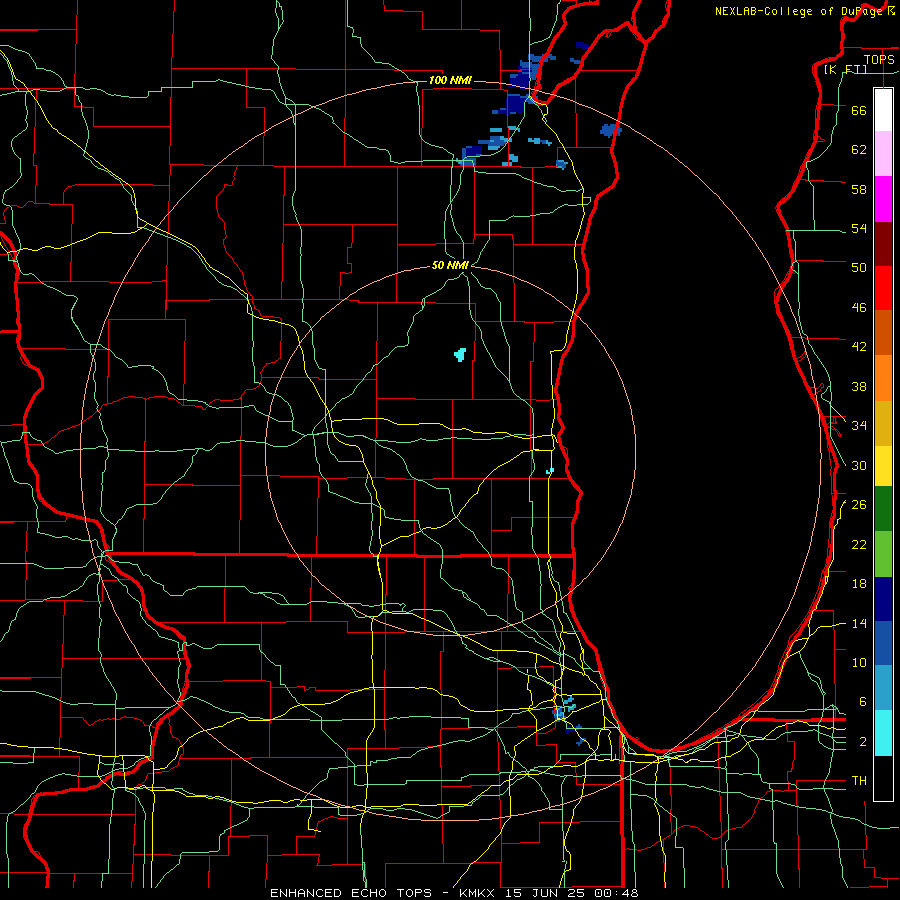Viewport: 900px width, 900px height.
Task: Click the legend value "14"
Action: tap(859, 623)
